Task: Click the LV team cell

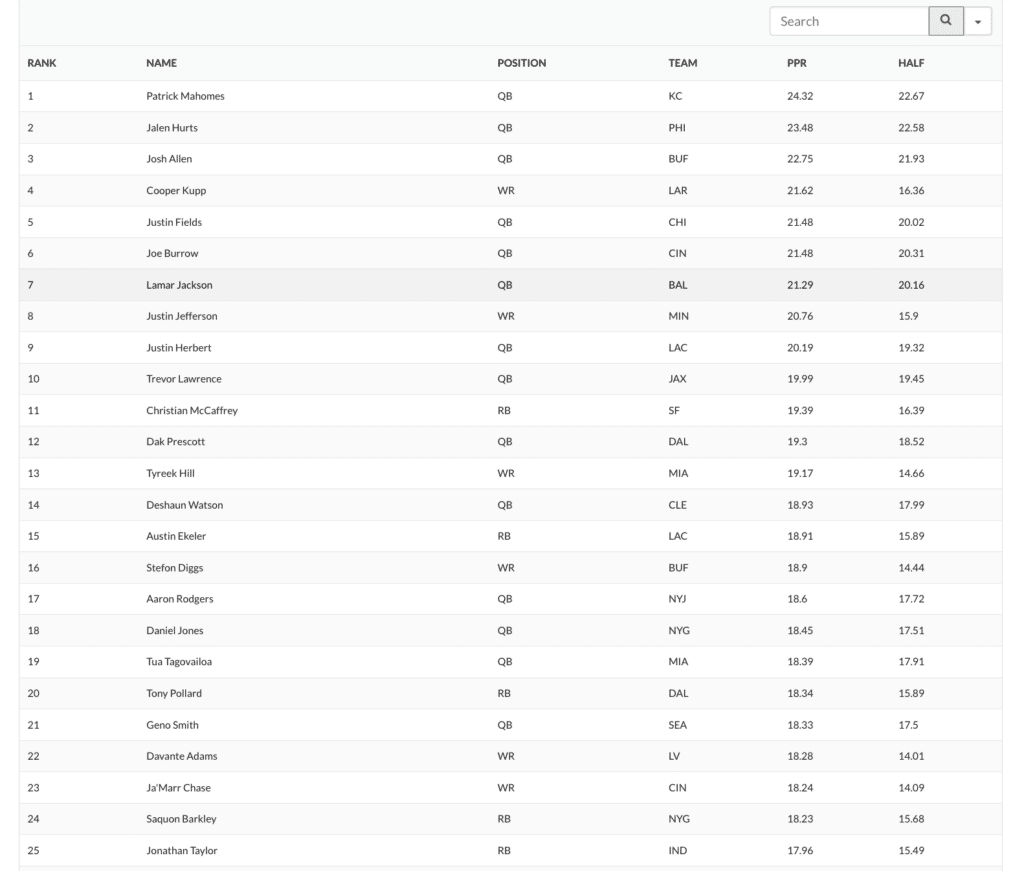Action: point(674,756)
